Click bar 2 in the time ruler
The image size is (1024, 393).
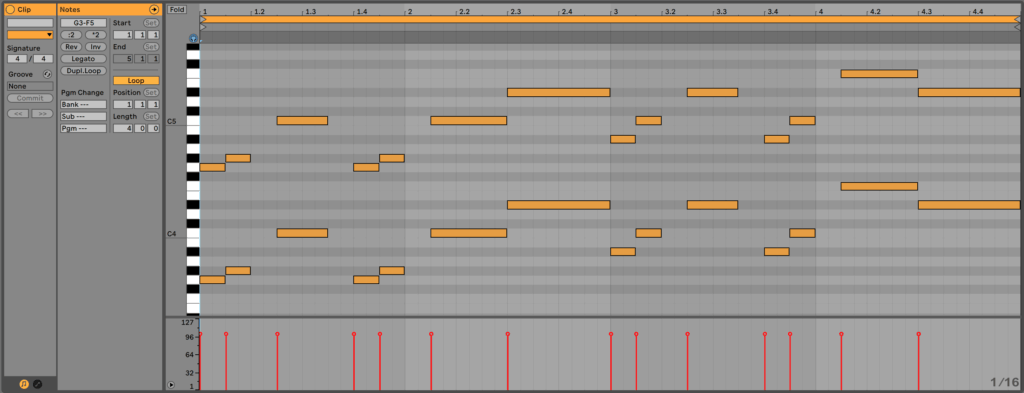(x=409, y=12)
